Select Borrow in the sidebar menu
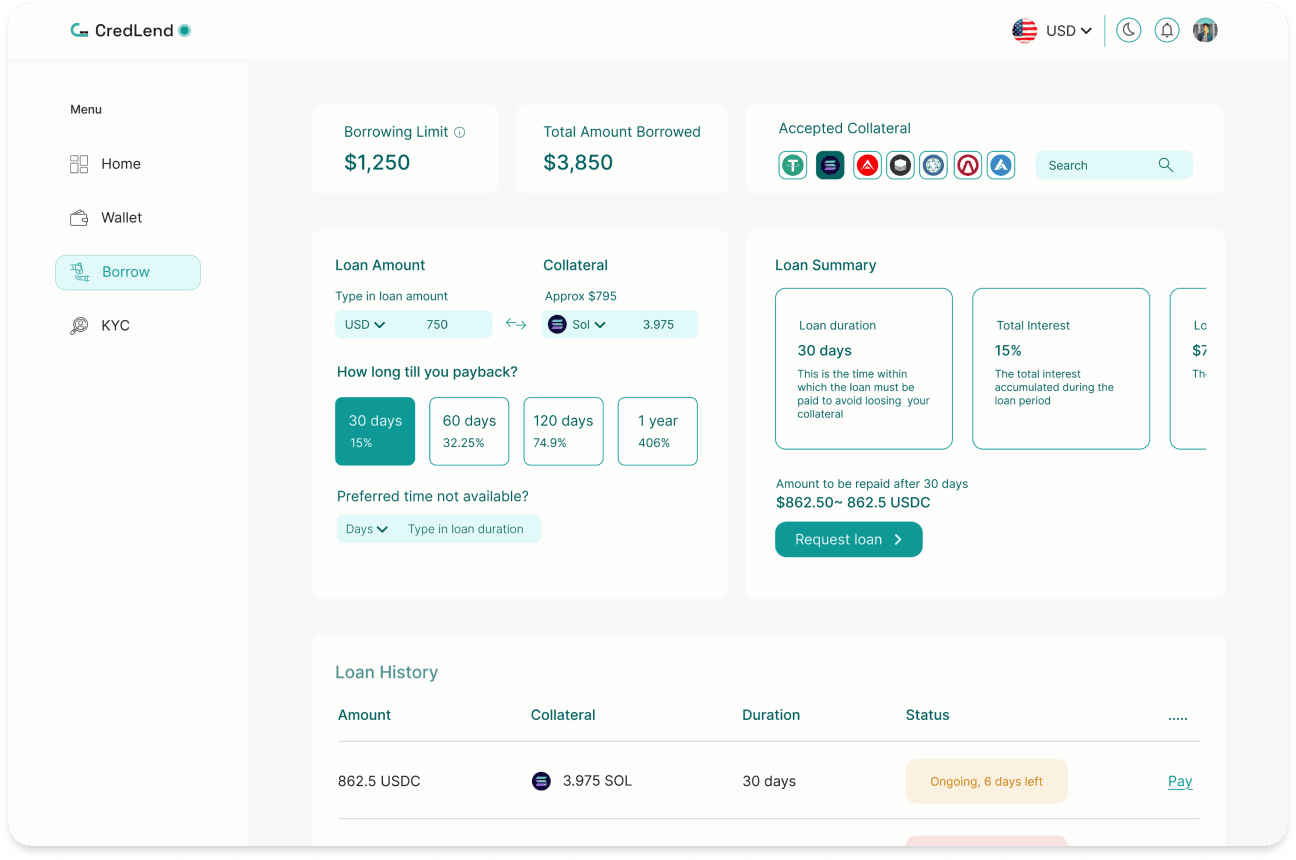 click(x=127, y=272)
